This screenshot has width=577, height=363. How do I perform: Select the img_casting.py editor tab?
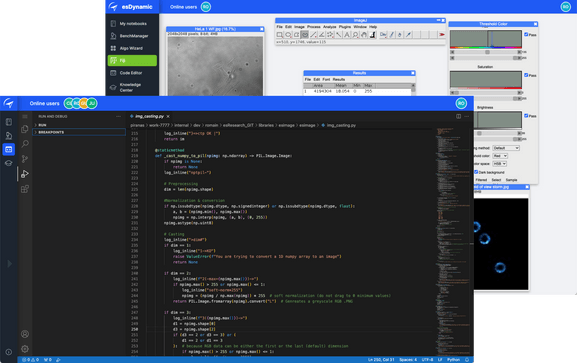pyautogui.click(x=150, y=116)
